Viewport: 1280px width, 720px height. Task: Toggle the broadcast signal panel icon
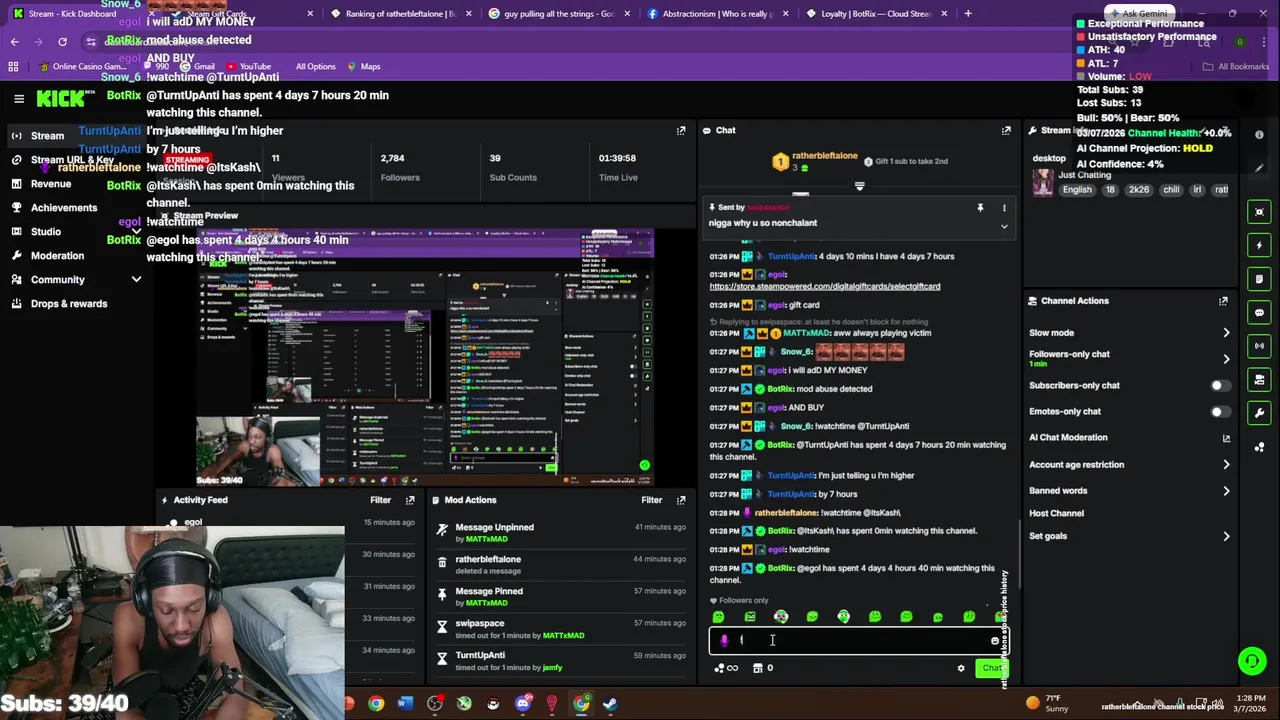point(1259,346)
